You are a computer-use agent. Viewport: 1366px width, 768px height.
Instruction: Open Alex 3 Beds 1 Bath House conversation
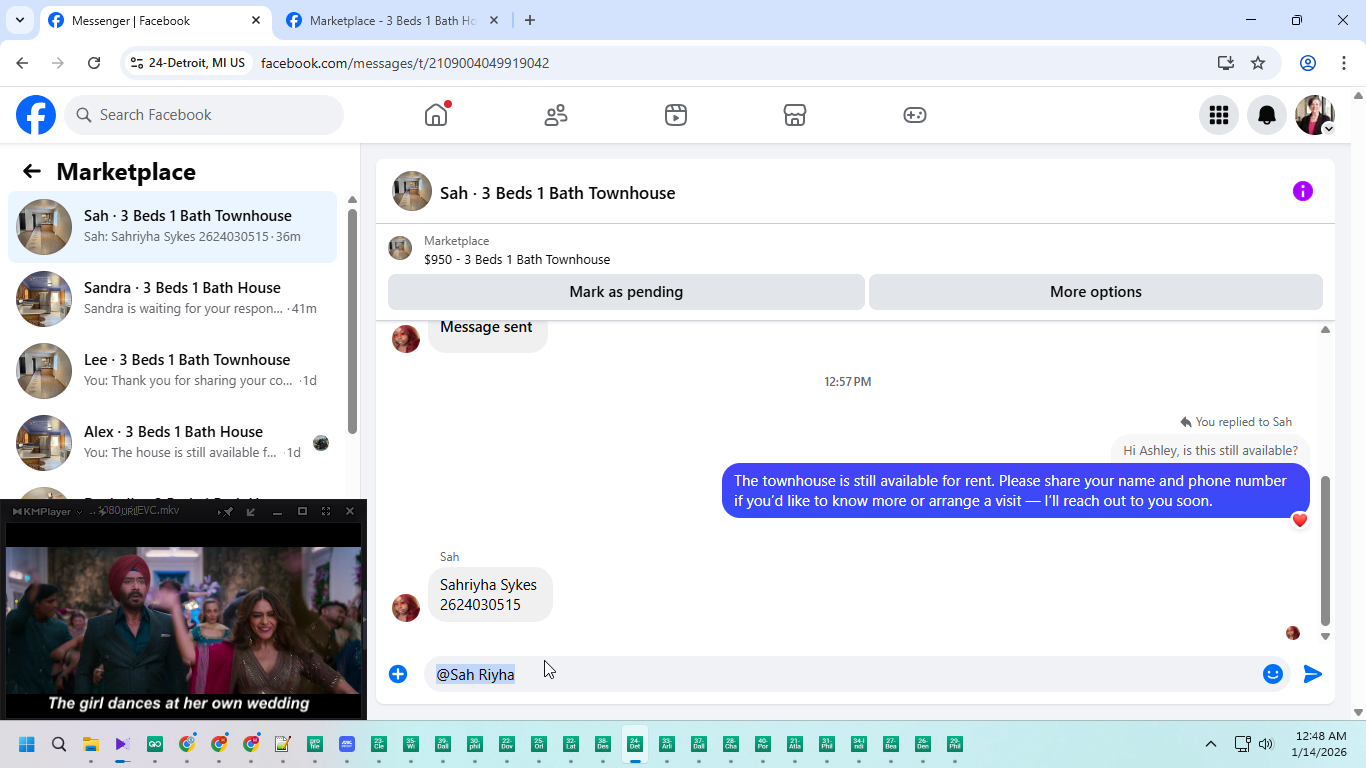pyautogui.click(x=173, y=443)
